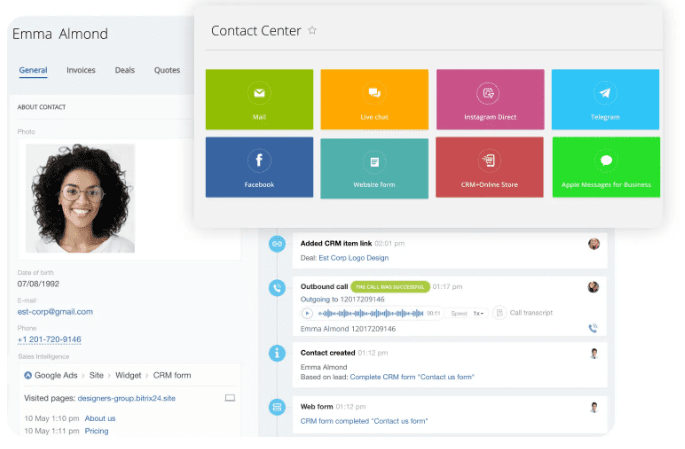Click the form icon beside Web form entry

pos(277,407)
